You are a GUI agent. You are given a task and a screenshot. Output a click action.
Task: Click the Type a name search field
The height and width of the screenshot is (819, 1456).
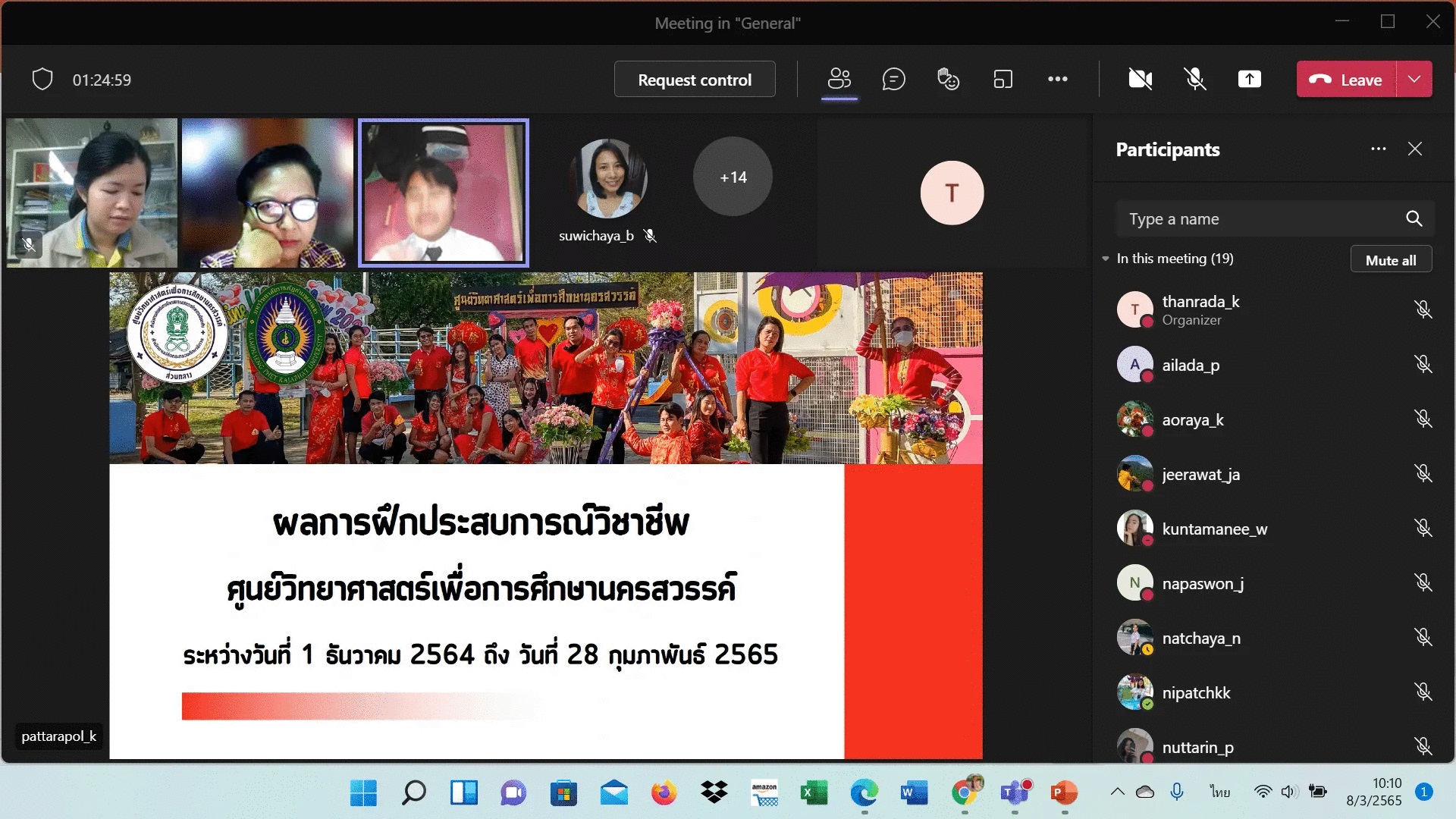(x=1259, y=219)
